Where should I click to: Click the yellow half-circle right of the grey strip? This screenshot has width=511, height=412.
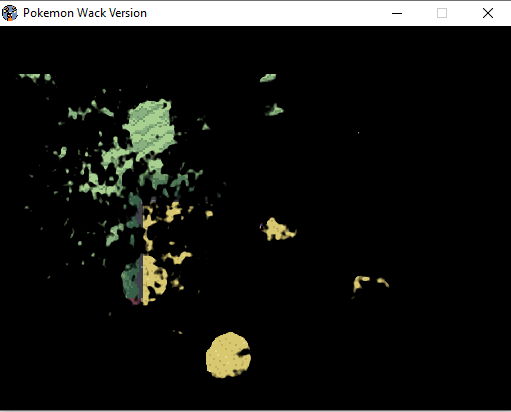154,279
